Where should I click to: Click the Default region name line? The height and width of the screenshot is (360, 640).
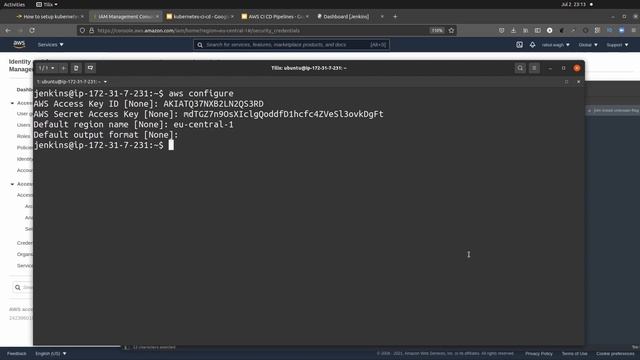point(133,124)
